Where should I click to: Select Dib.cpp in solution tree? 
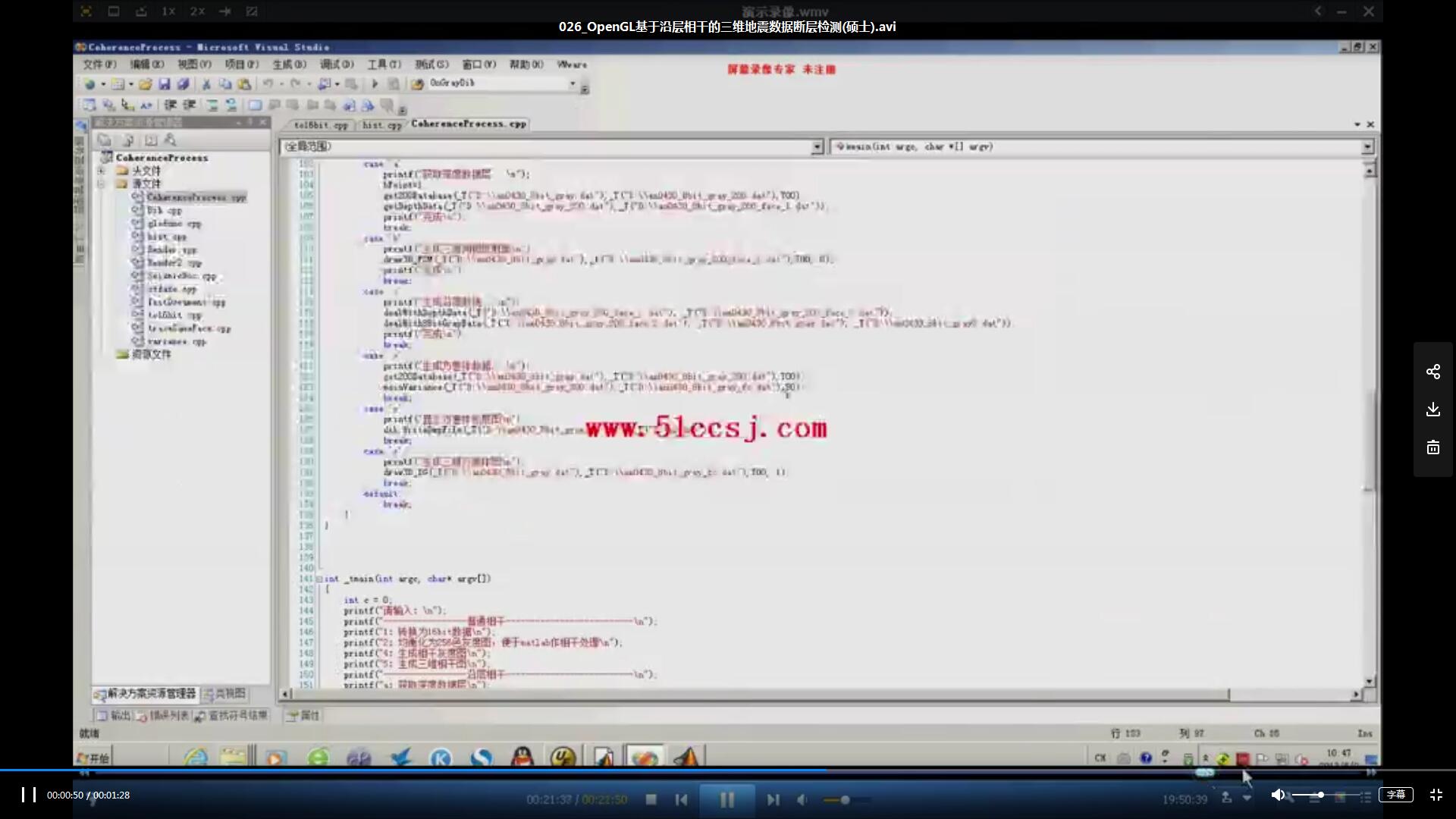(x=164, y=210)
